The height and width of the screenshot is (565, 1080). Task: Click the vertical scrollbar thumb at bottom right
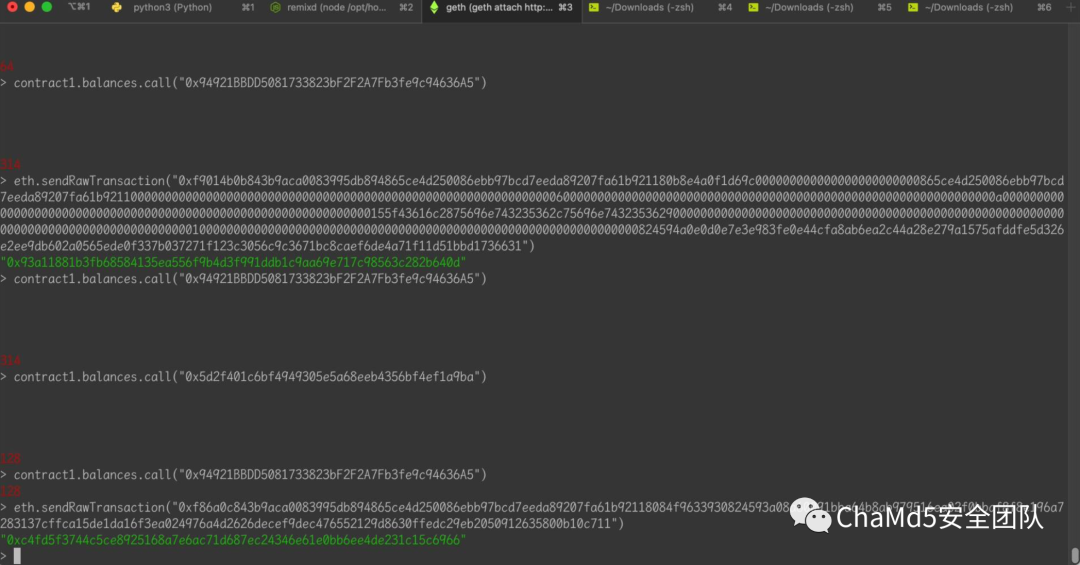1074,555
